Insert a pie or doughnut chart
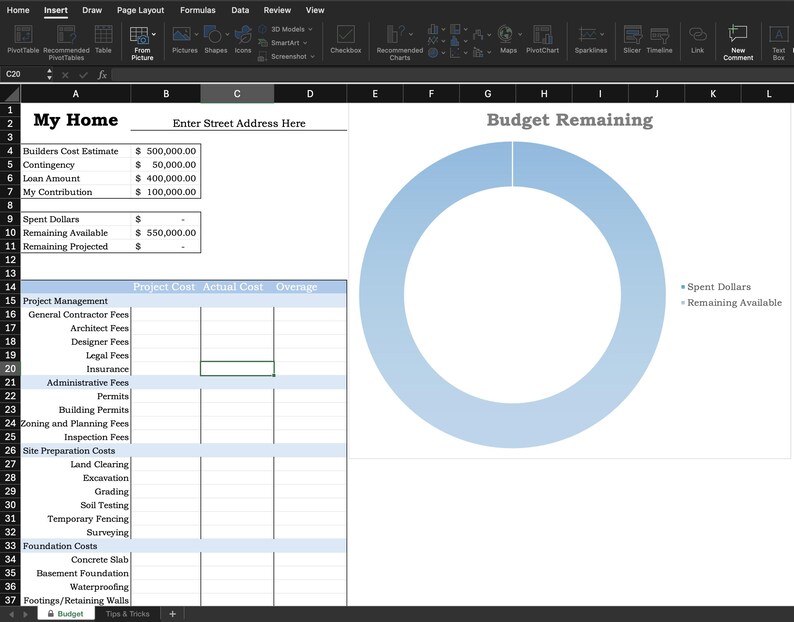The width and height of the screenshot is (794, 622). coord(433,53)
